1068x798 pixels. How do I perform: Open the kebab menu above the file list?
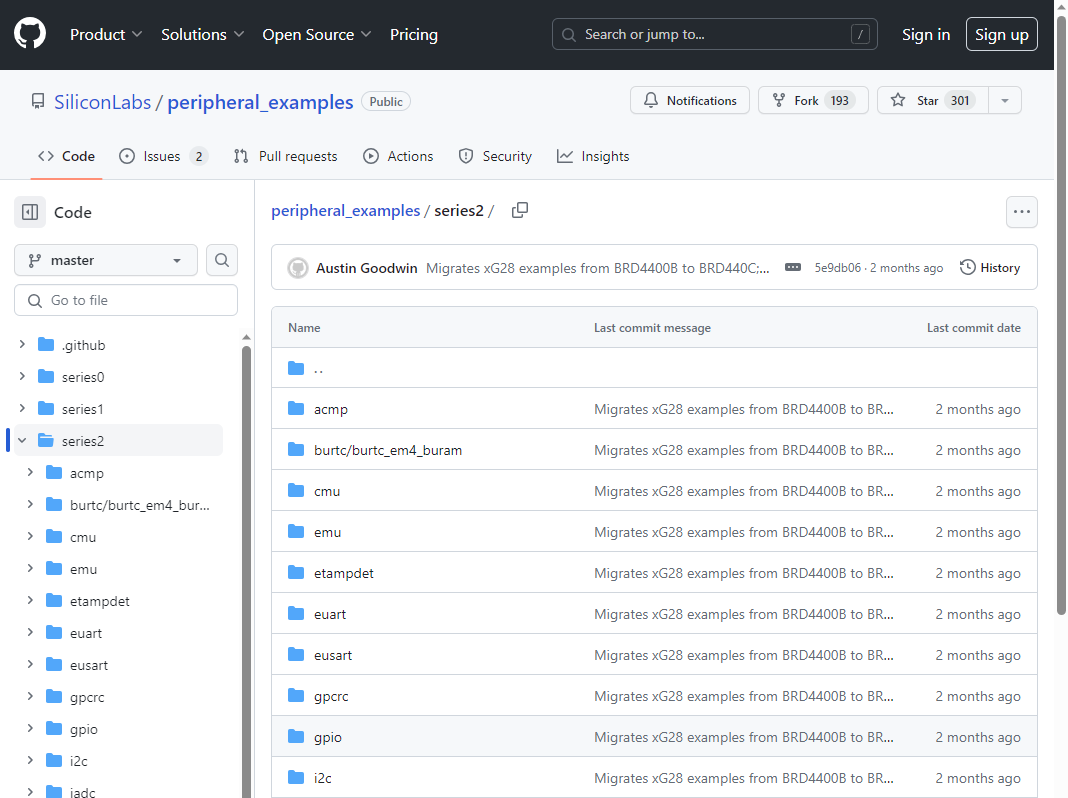click(1021, 211)
